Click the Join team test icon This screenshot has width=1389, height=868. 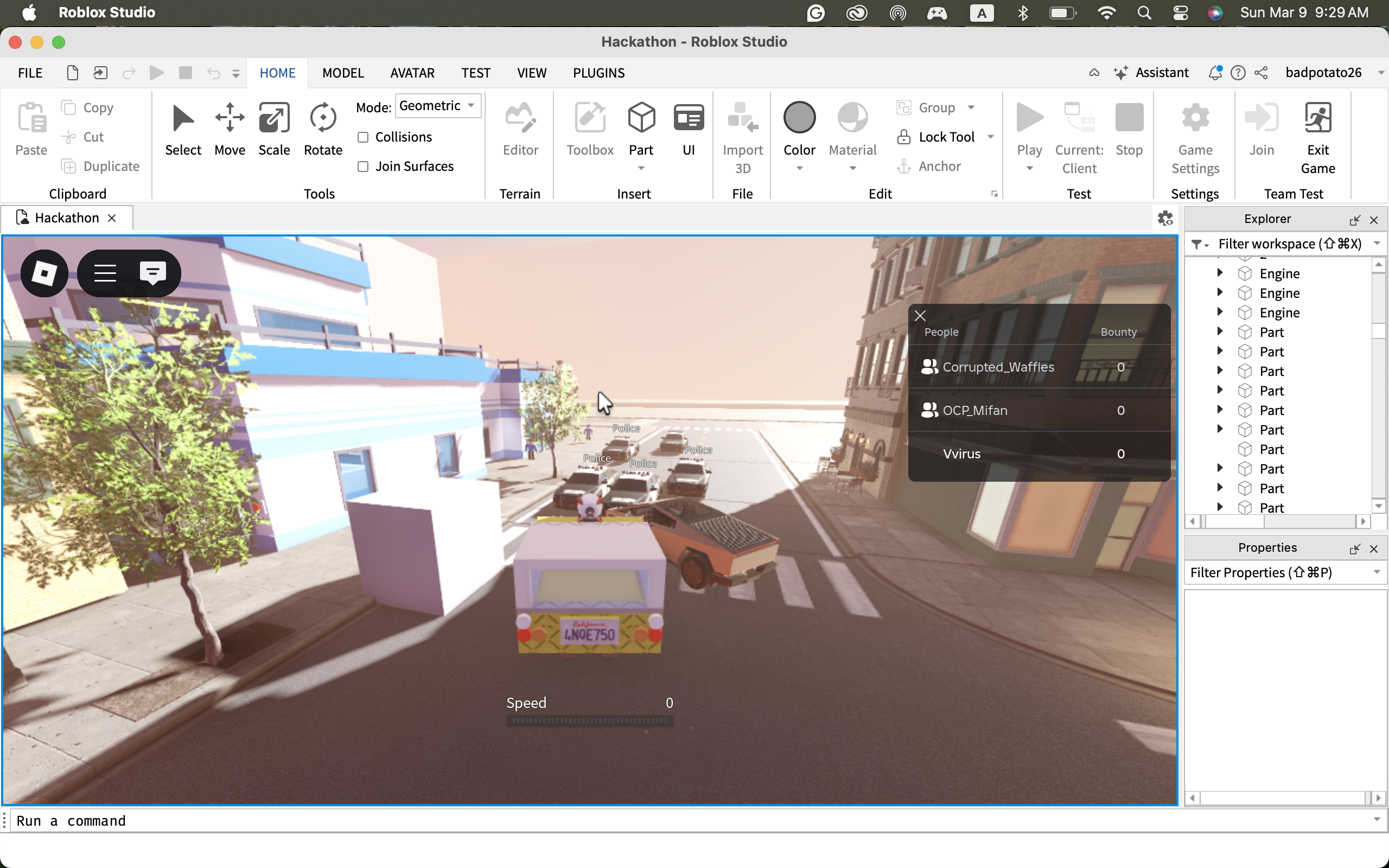pos(1261,118)
